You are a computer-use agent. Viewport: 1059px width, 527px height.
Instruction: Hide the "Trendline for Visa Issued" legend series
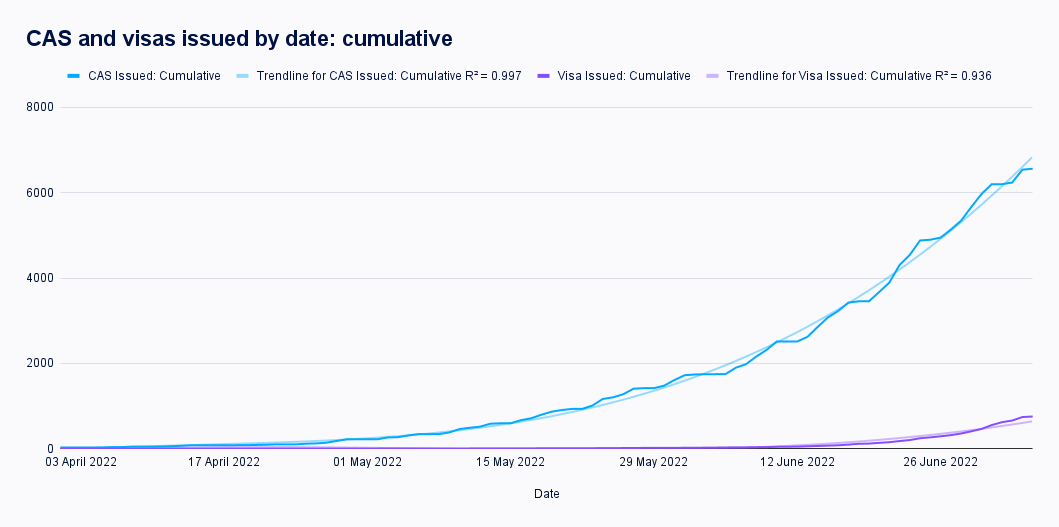point(858,76)
